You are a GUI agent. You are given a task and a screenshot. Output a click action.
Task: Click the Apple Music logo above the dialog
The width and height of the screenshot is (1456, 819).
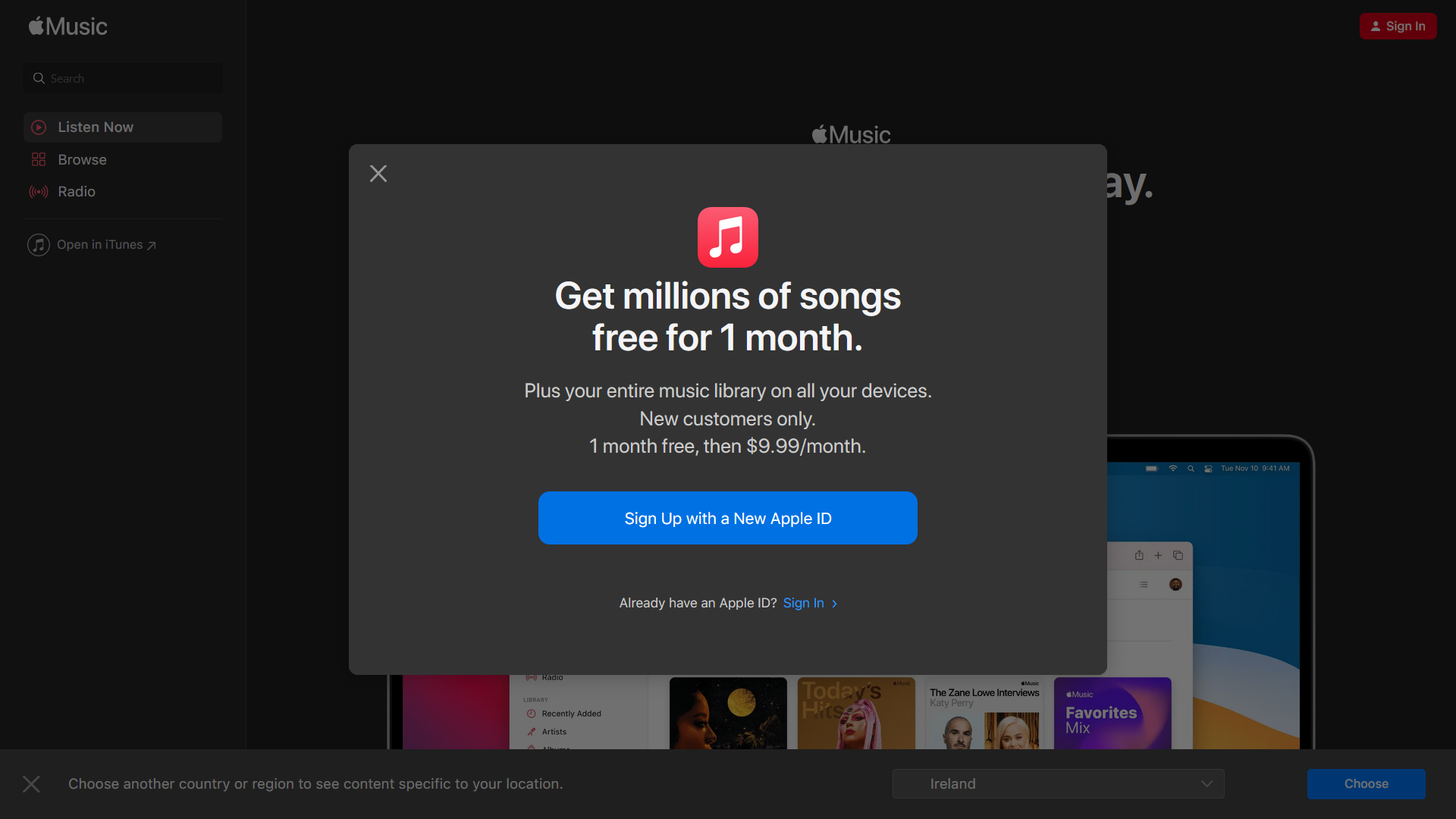pos(851,134)
